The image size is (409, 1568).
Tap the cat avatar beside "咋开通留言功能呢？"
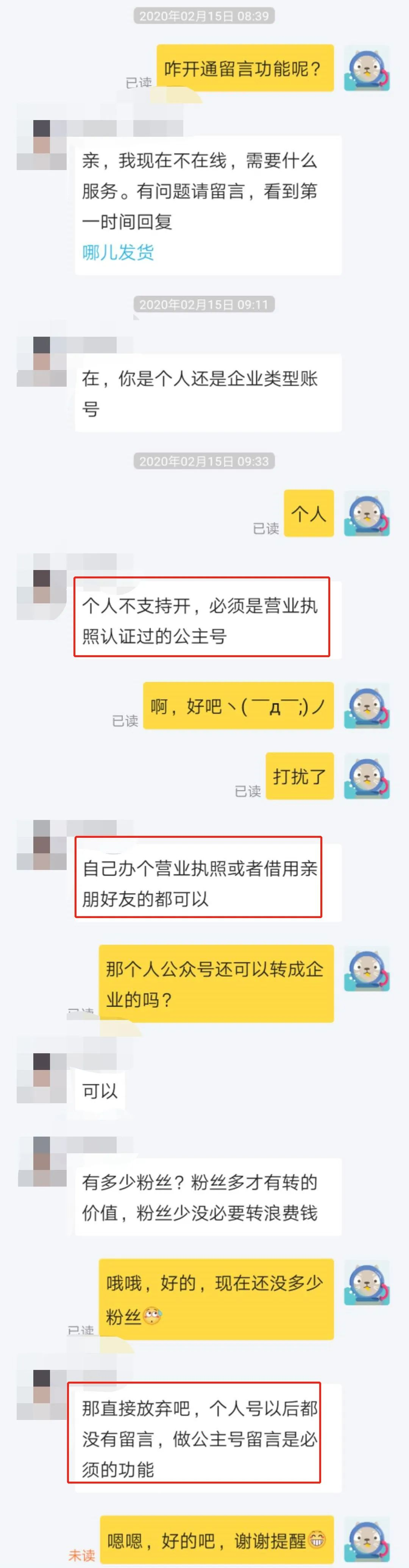[x=367, y=68]
